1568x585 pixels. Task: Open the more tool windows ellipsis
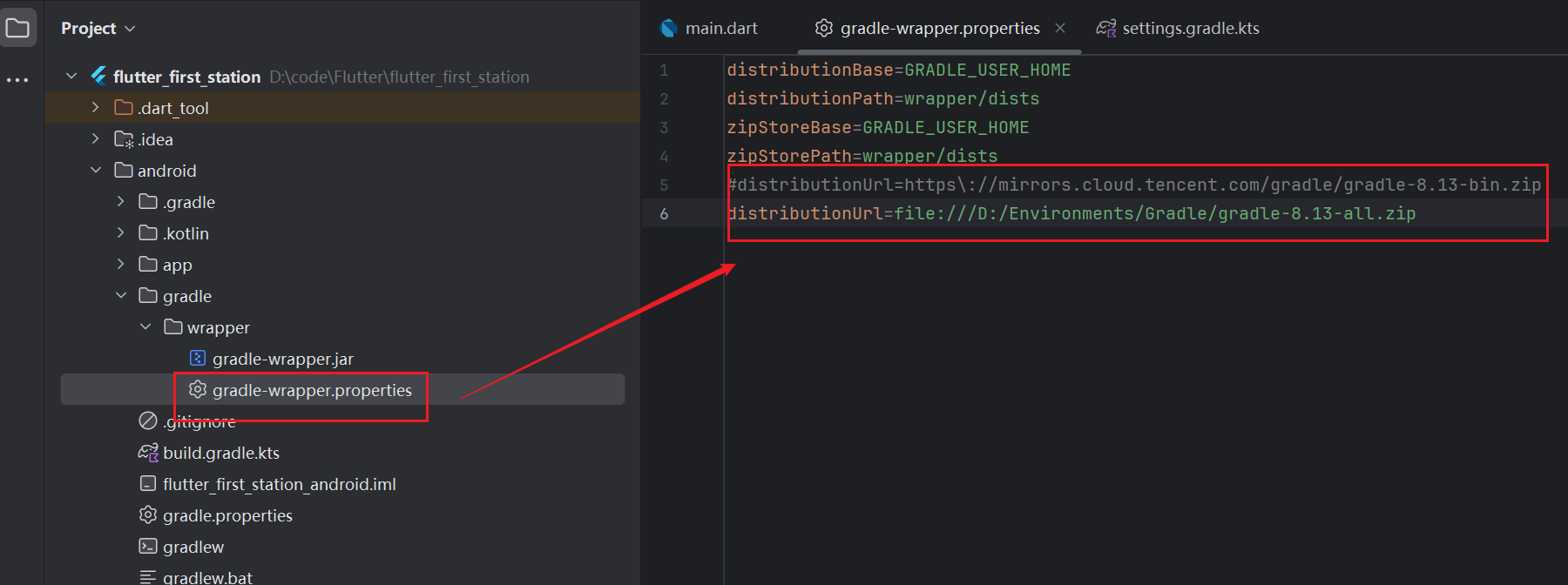click(17, 79)
